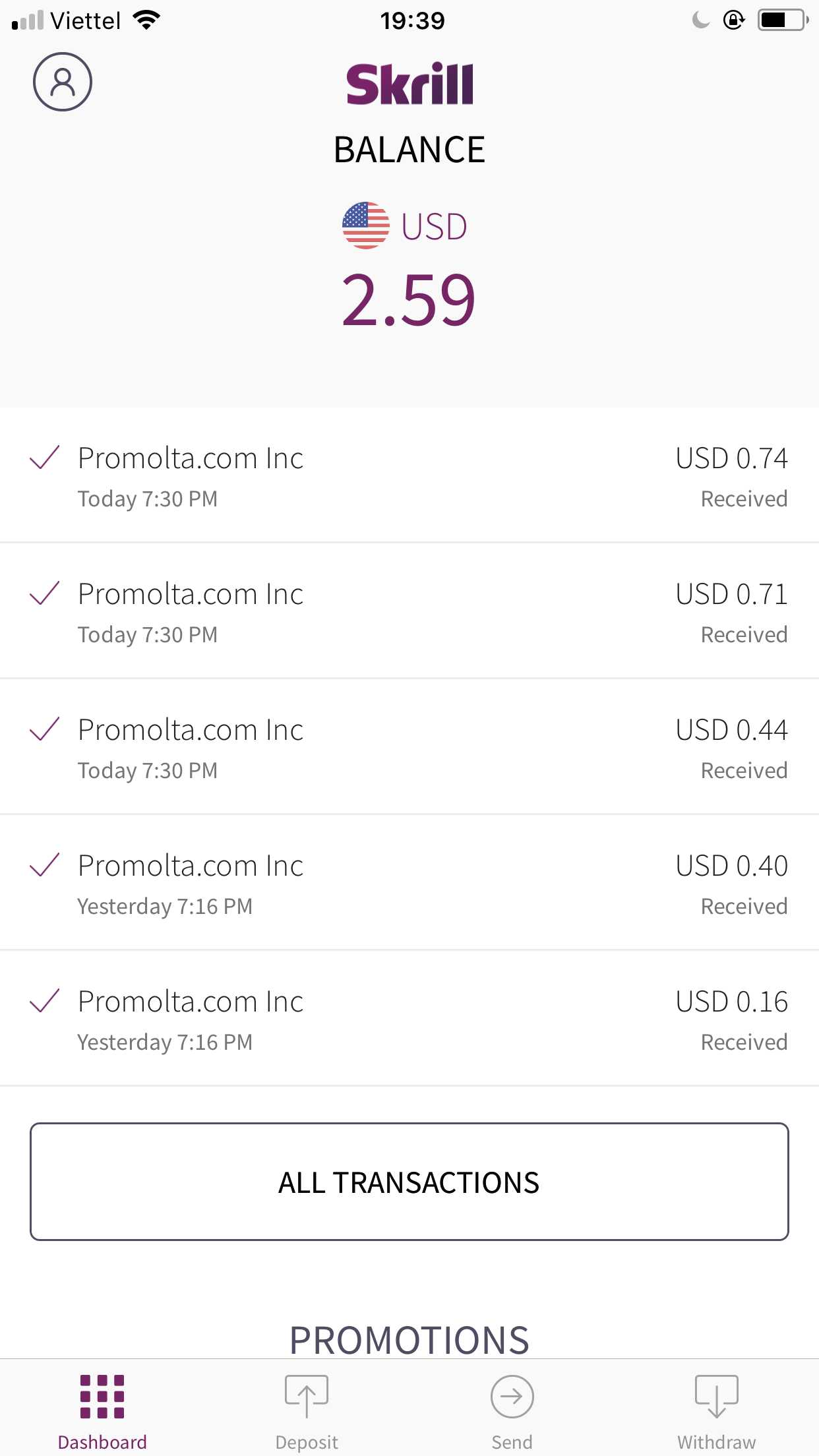This screenshot has width=819, height=1456.
Task: Tap the Wi-Fi icon in status bar
Action: click(x=146, y=20)
